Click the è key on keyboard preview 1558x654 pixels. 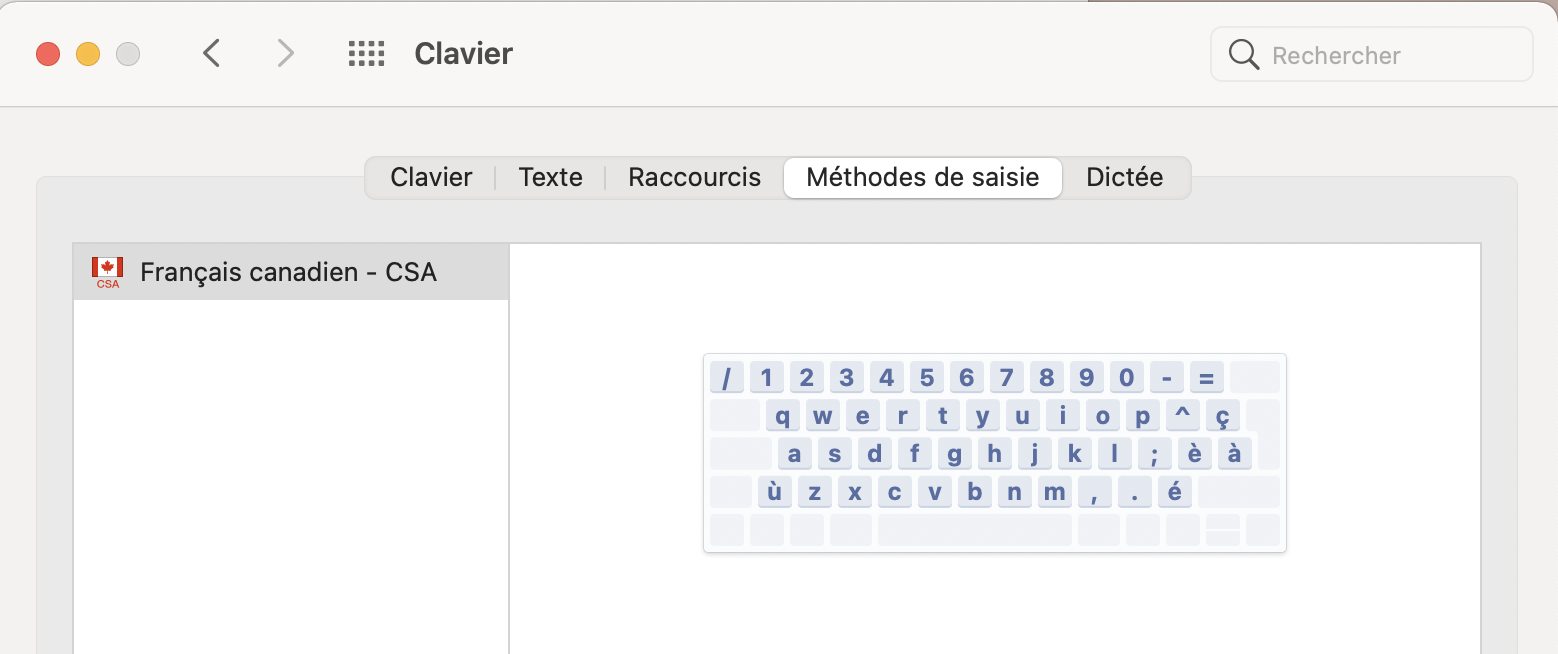1194,454
